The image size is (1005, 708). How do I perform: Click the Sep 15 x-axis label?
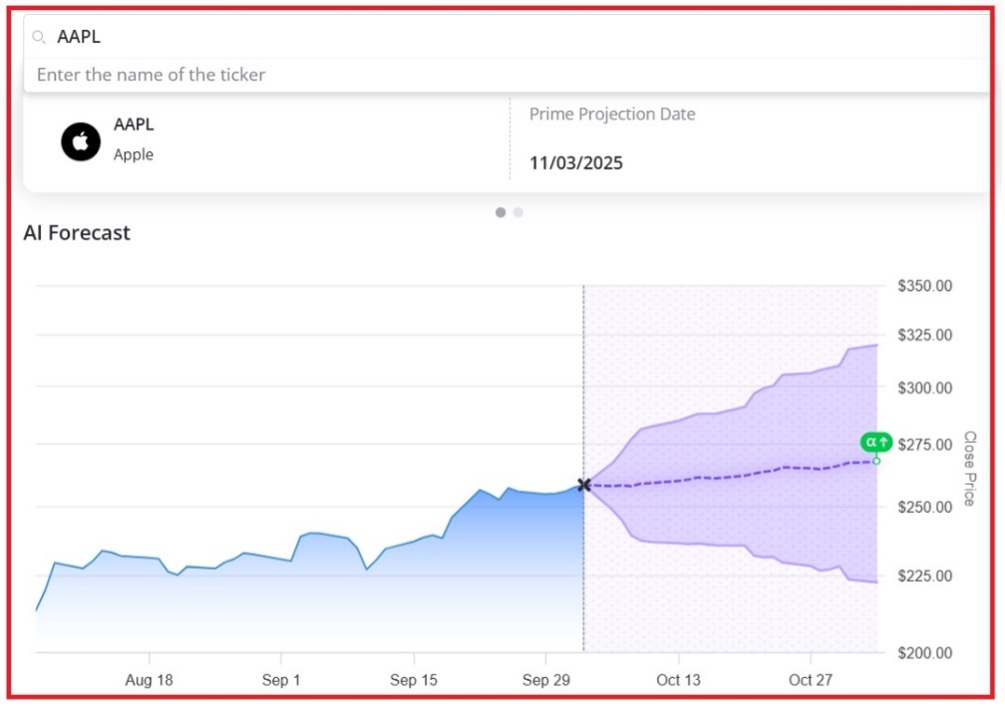(414, 680)
